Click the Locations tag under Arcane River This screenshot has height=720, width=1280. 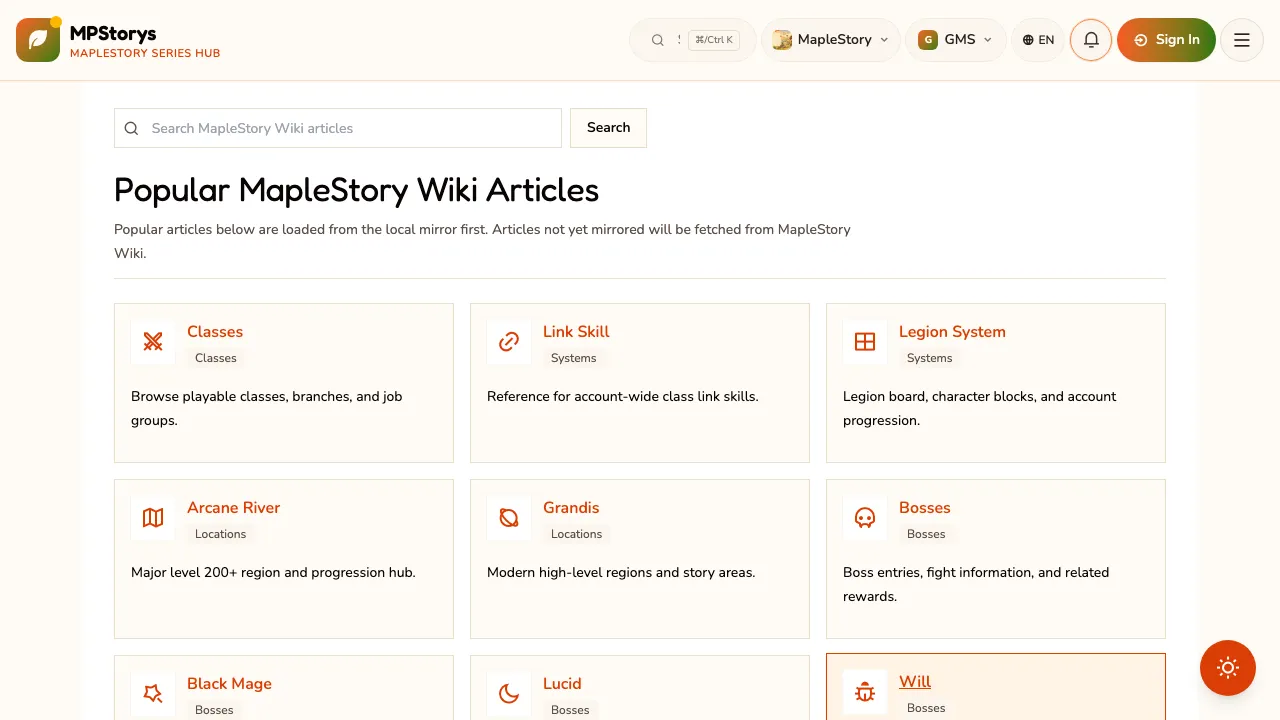(x=221, y=534)
